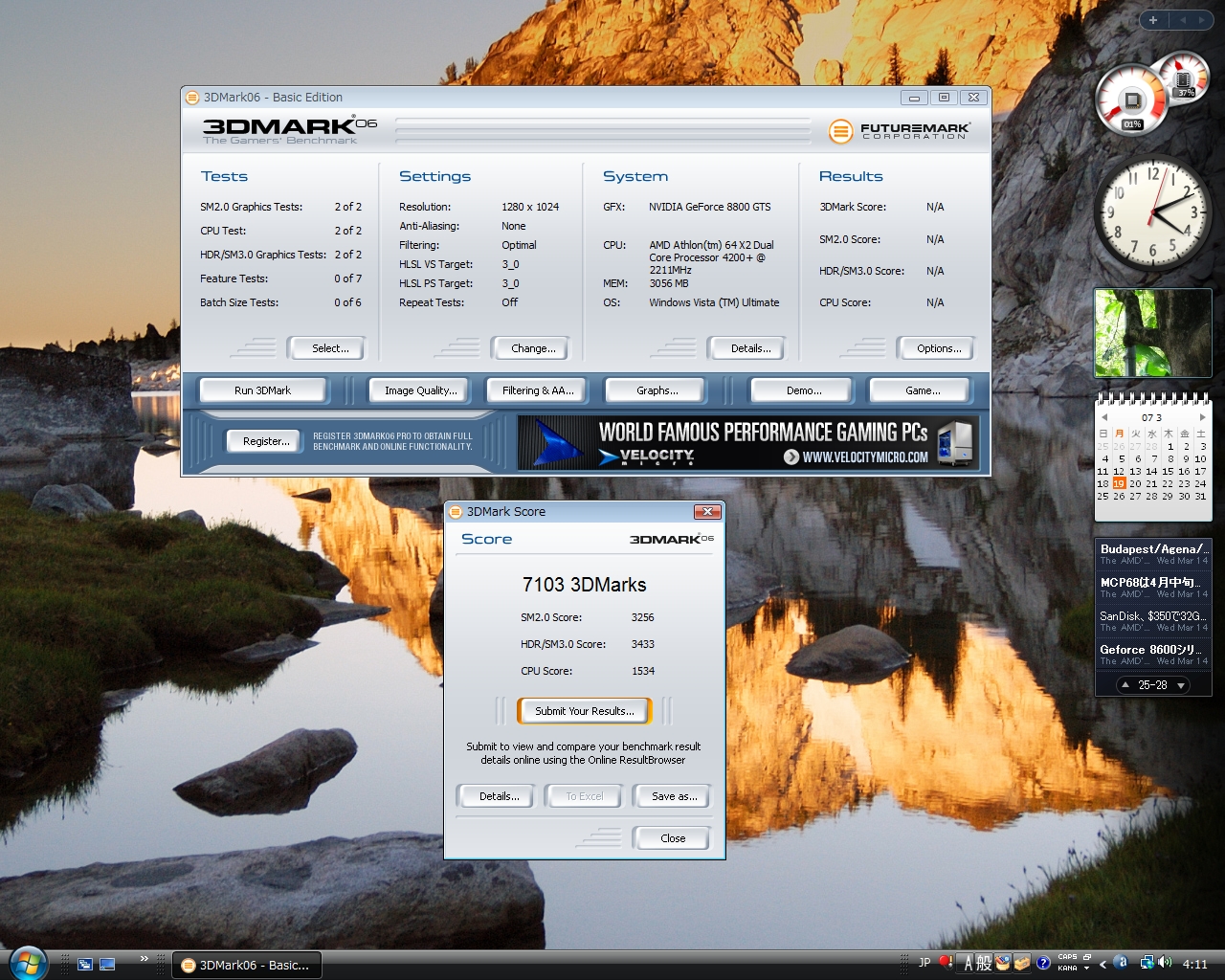
Task: Click the network status icon in system tray
Action: (1146, 963)
